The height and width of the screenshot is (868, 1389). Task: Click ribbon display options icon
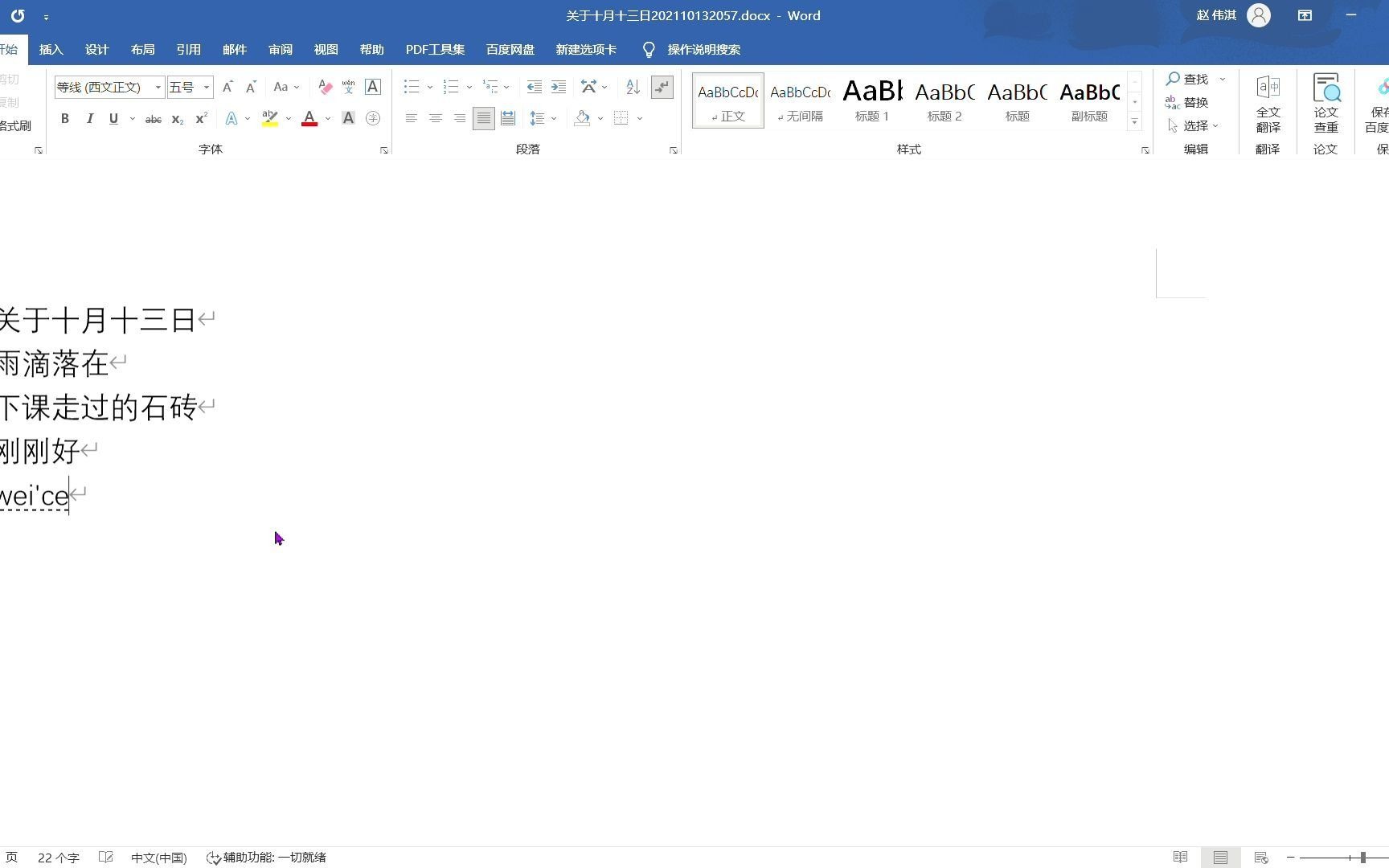click(1305, 15)
